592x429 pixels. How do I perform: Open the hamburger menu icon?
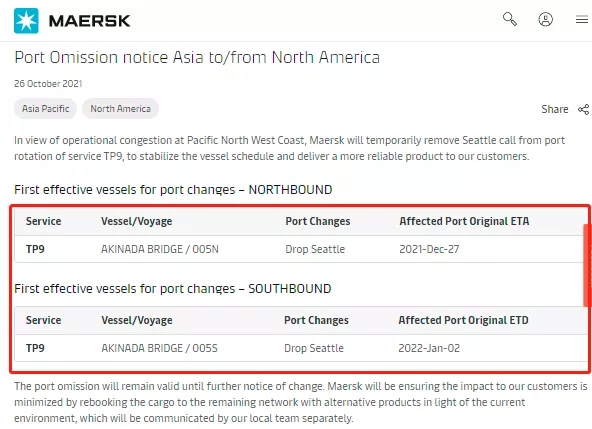point(582,19)
